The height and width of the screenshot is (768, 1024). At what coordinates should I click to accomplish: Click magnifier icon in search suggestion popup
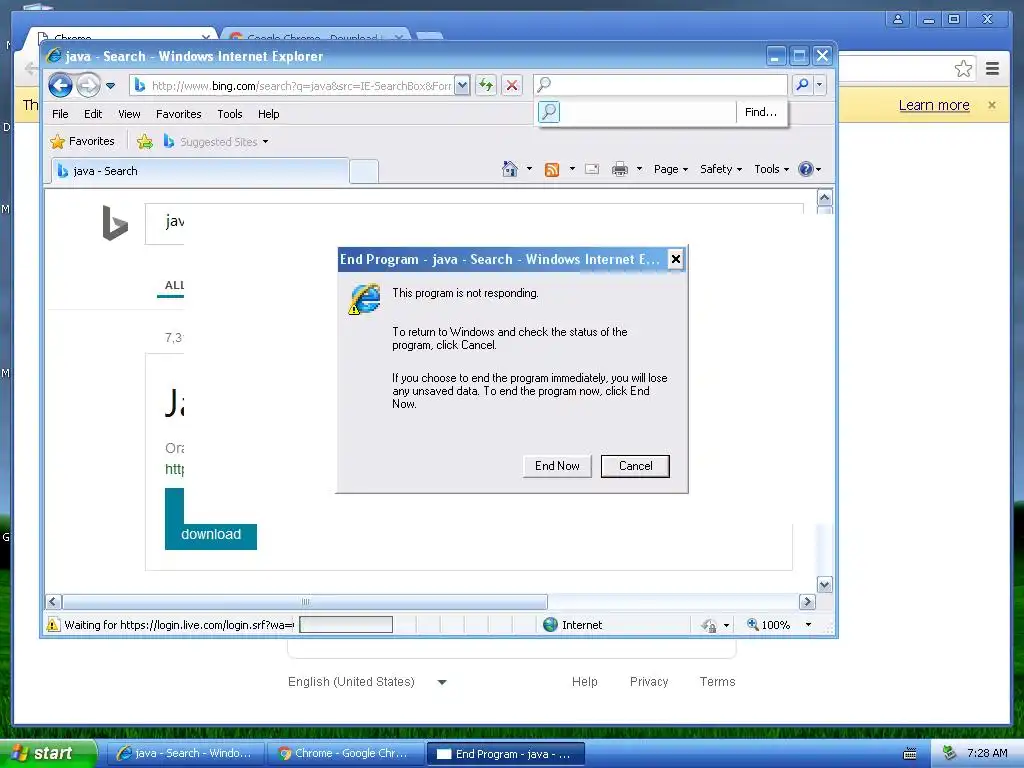tap(549, 112)
